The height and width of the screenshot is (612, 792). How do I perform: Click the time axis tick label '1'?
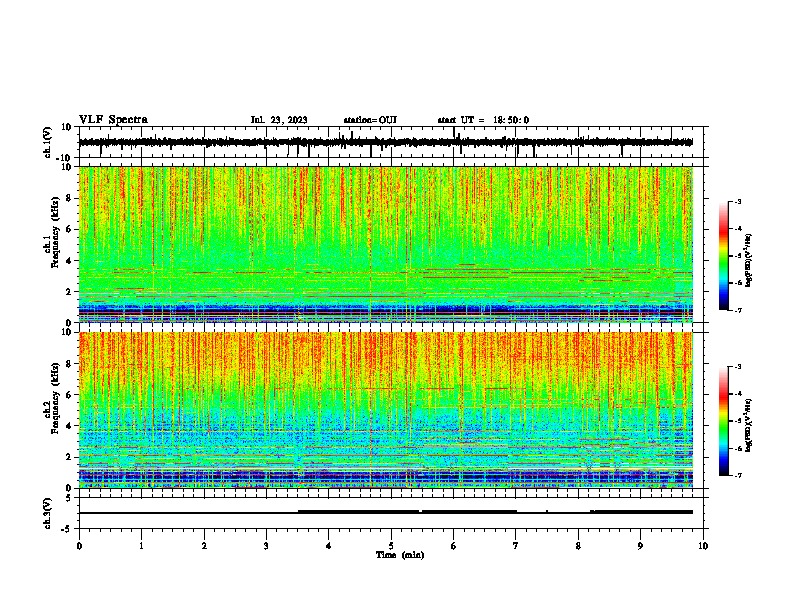(x=141, y=546)
